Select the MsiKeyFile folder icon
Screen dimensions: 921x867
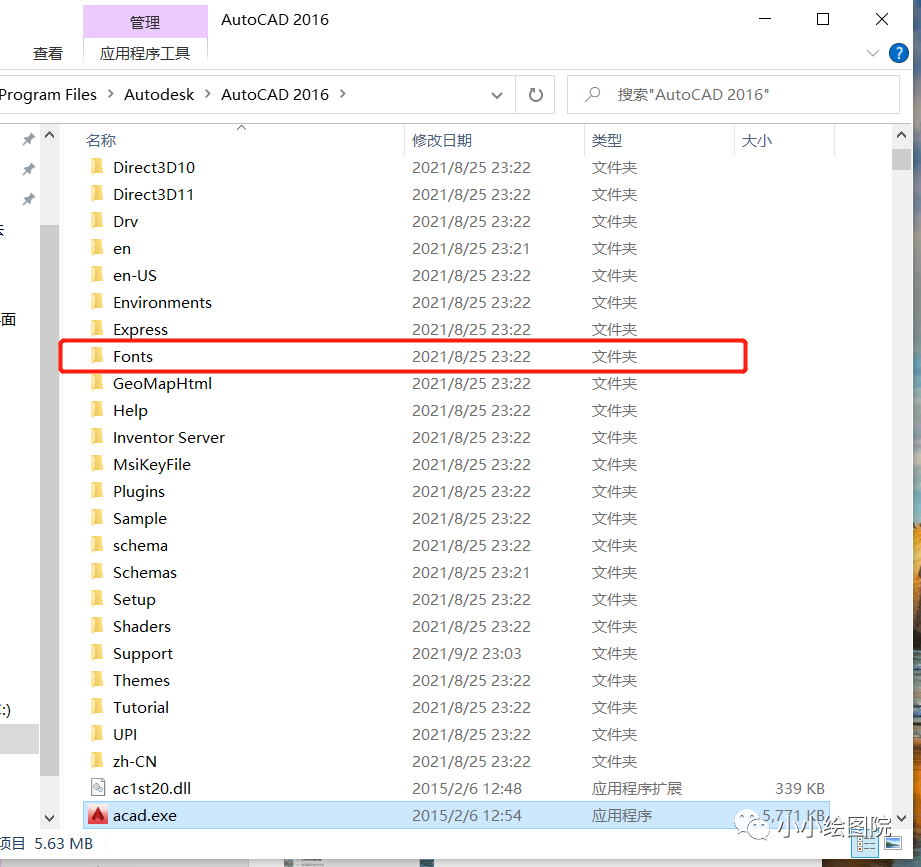[98, 464]
